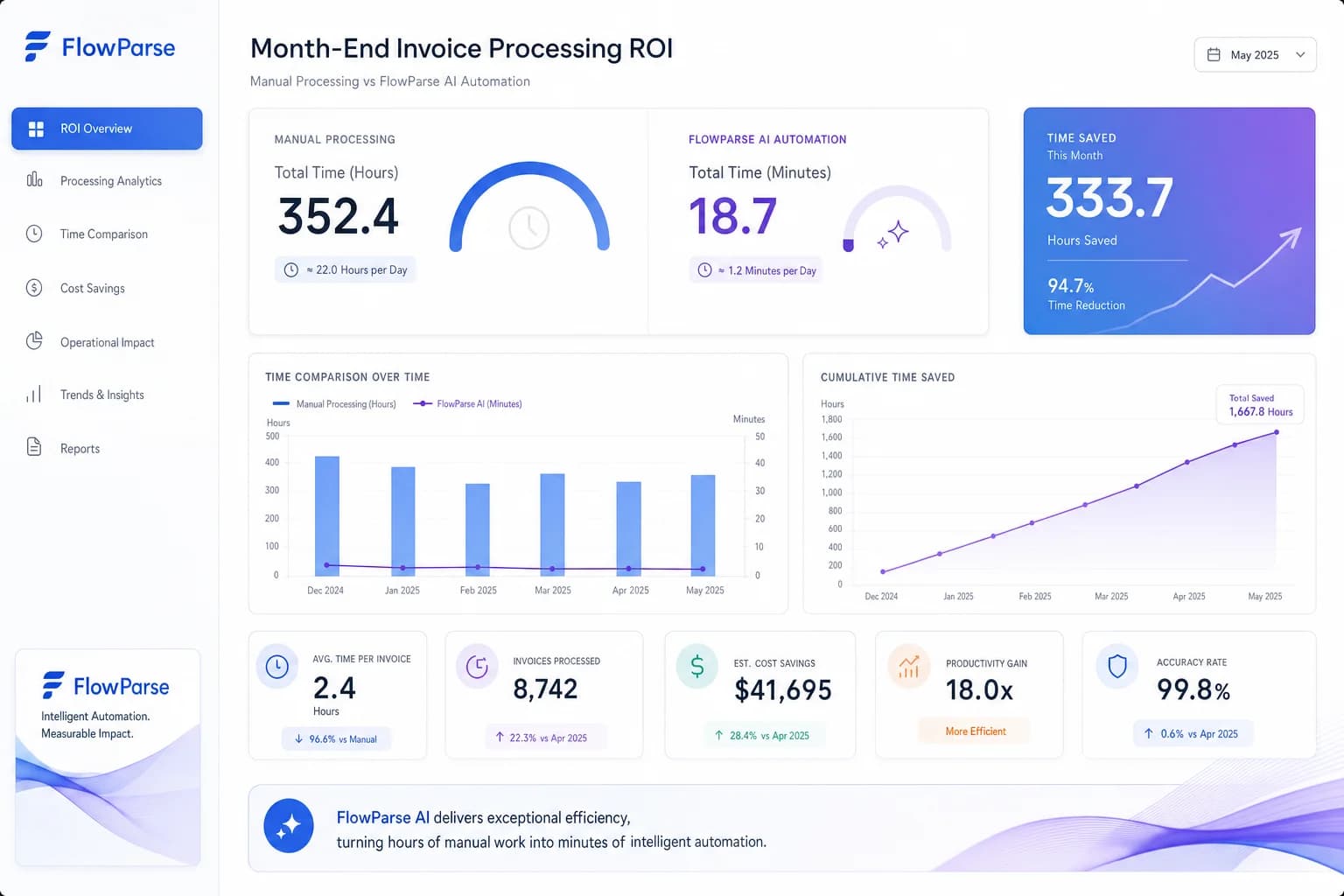Click the Total Saved 1,667.8 Hours tooltip
1344x896 pixels.
click(1260, 405)
